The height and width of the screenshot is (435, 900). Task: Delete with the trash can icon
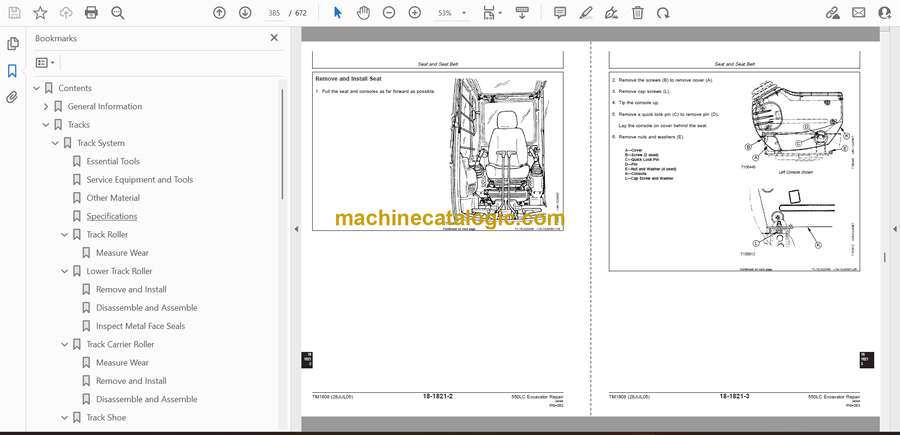(638, 13)
